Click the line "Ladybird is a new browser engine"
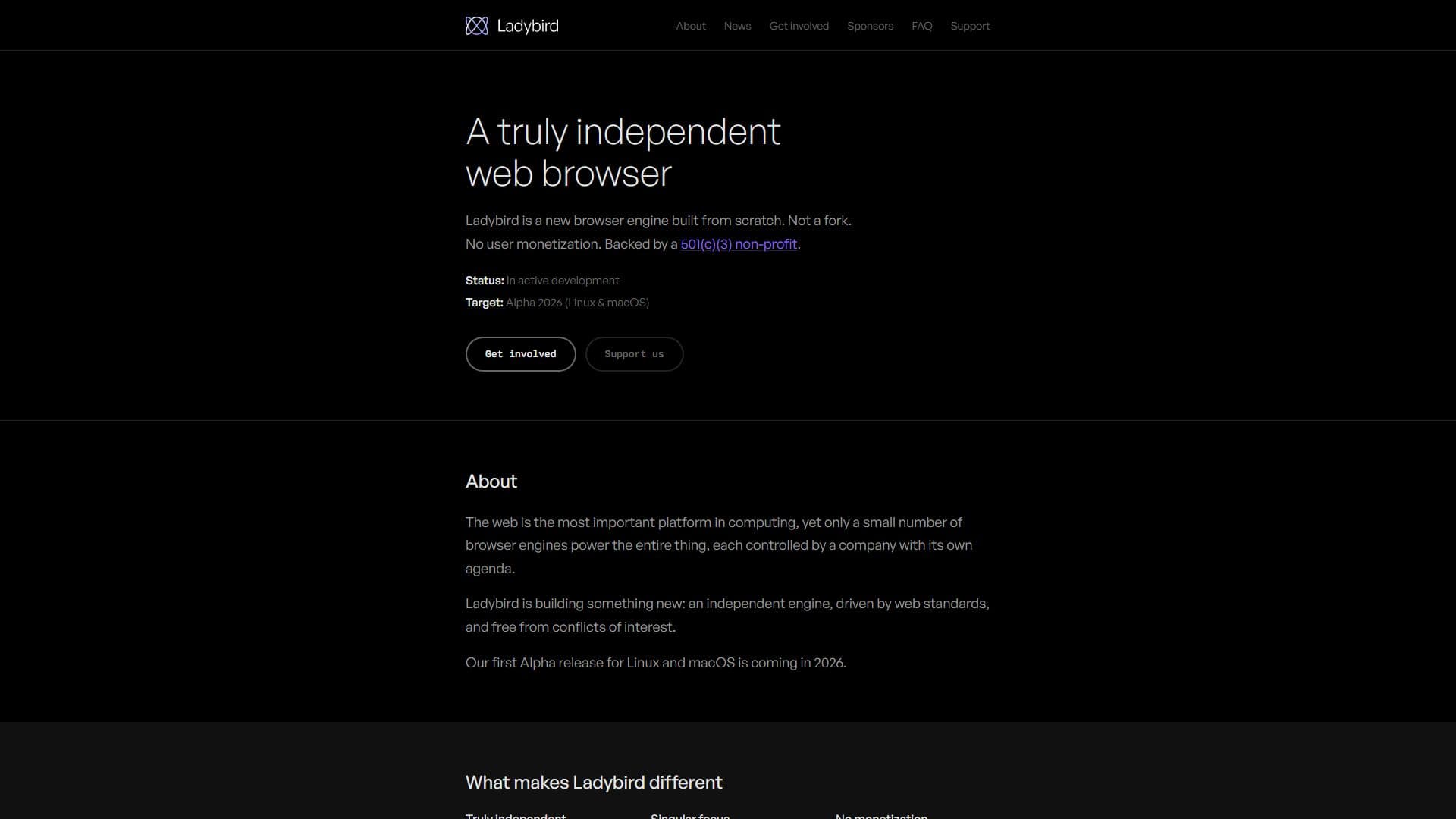Image resolution: width=1456 pixels, height=819 pixels. click(x=658, y=221)
